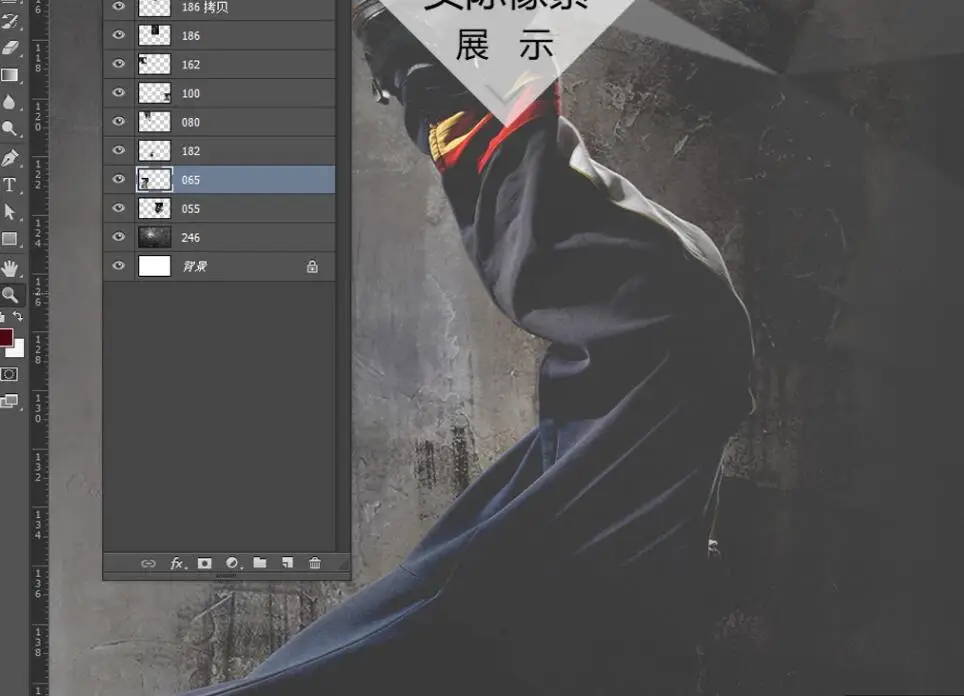Click the white 背景 layer thumbnail
Screen dimensions: 964x696
point(154,266)
